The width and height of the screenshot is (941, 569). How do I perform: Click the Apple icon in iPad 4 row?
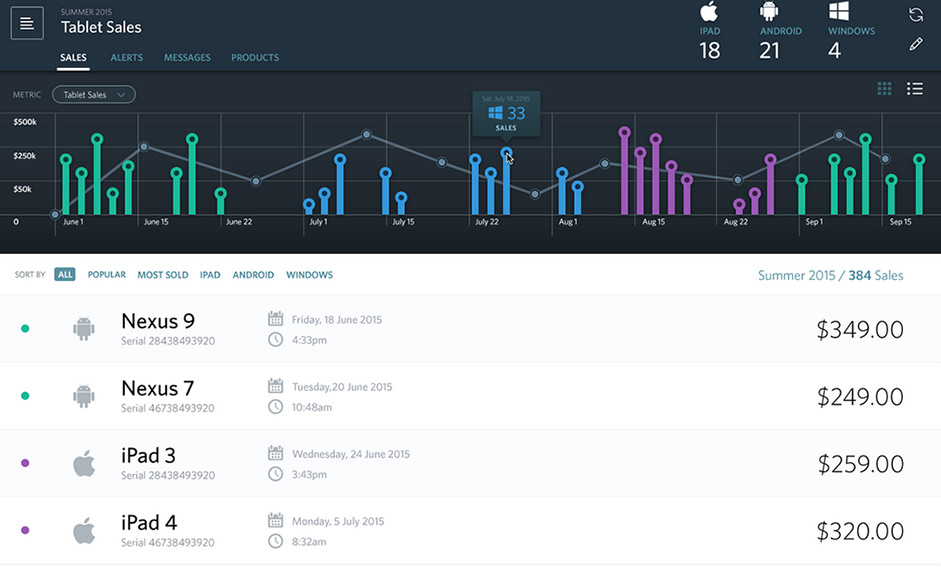[x=84, y=531]
